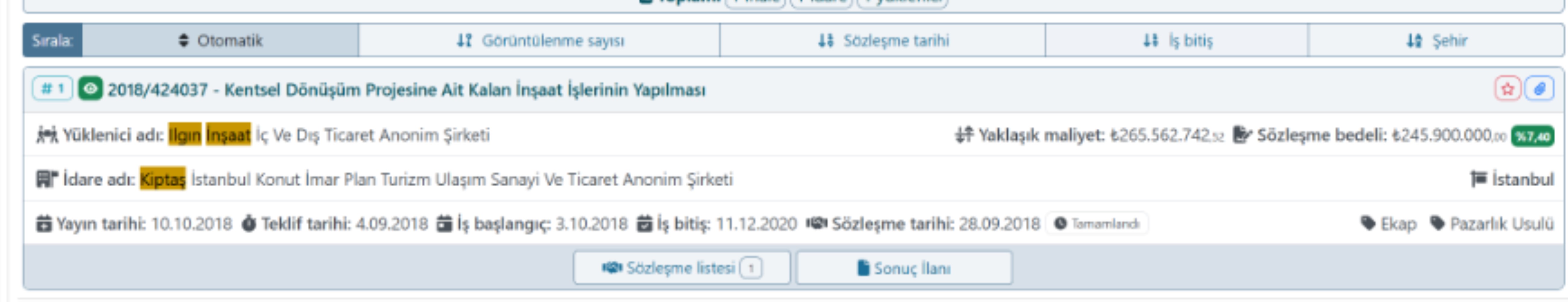Screen dimensions: 1568x302
Task: Click Yayın tarihi 10.10.2018
Action: 191,224
